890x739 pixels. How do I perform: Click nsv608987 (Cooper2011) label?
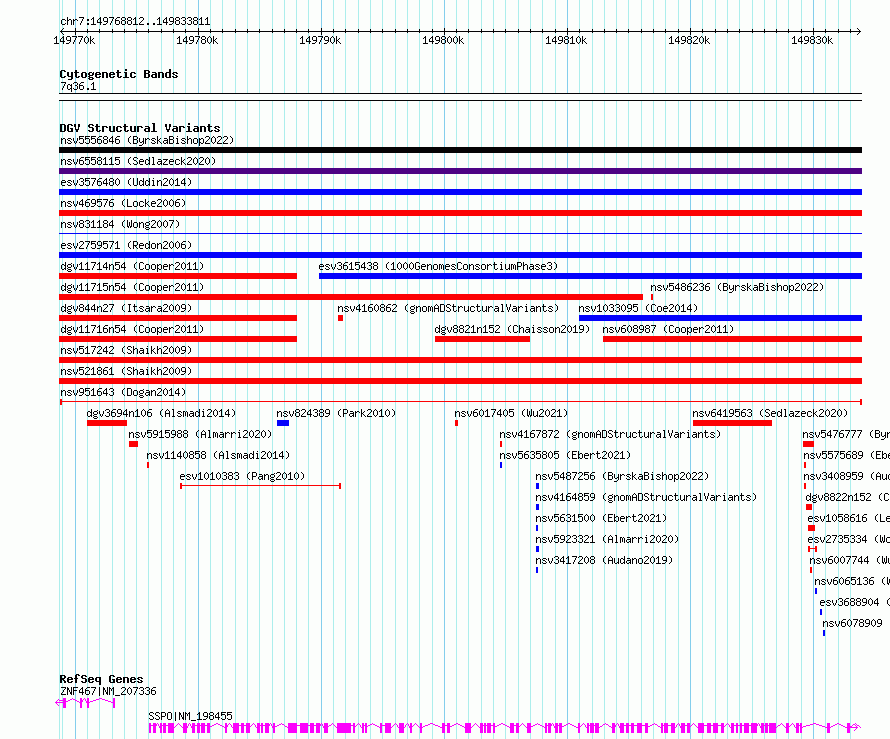coord(668,329)
